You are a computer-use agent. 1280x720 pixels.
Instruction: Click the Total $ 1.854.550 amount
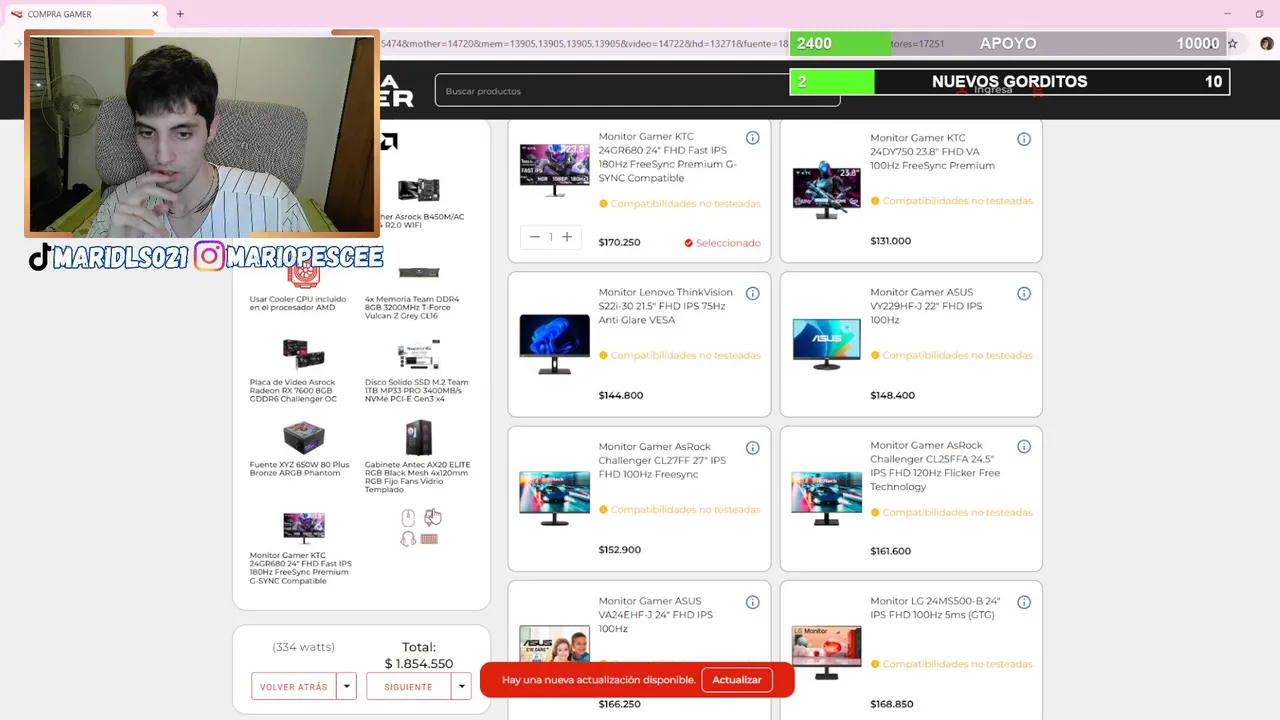(x=418, y=664)
